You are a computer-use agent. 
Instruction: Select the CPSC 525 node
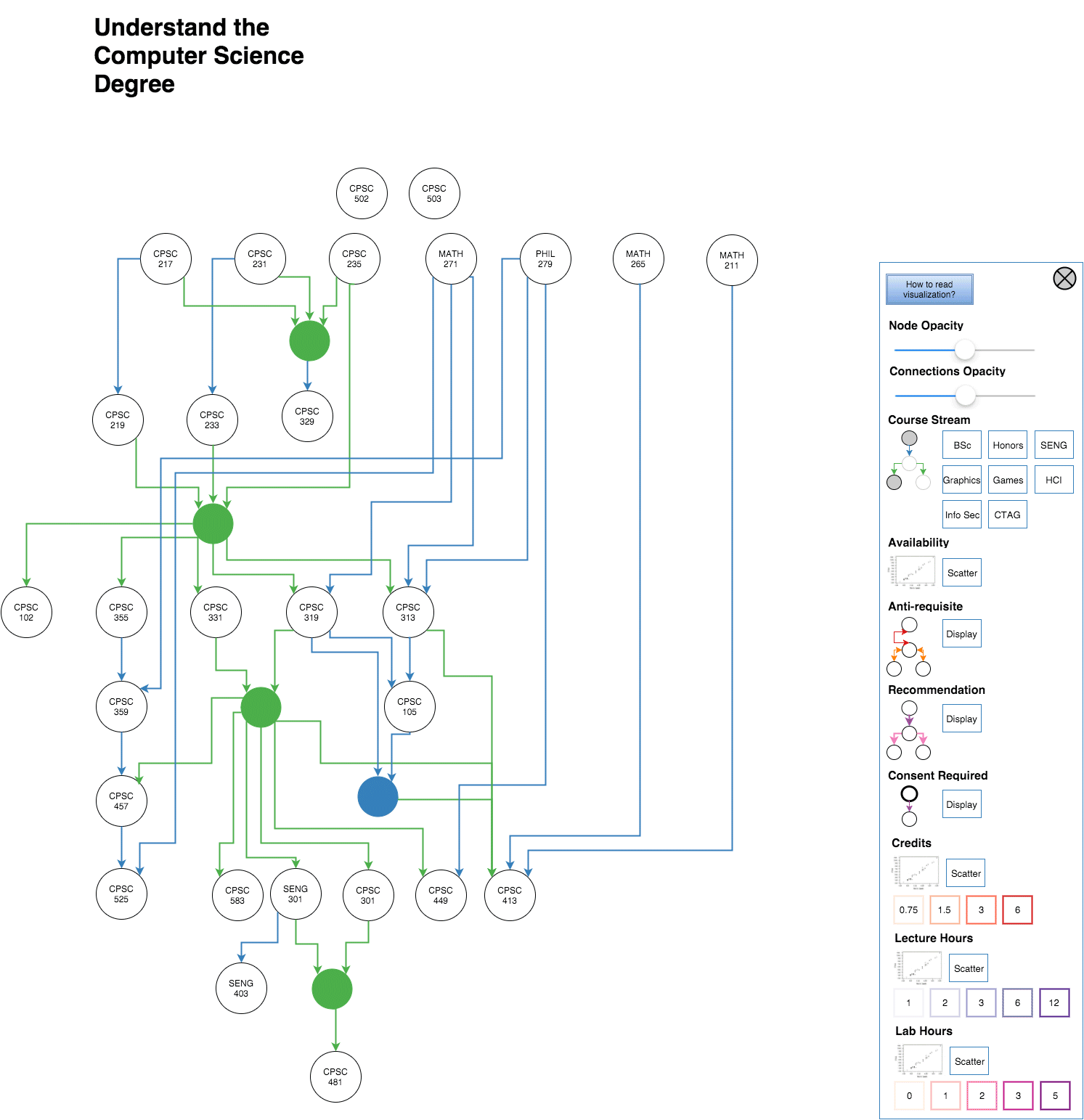121,894
